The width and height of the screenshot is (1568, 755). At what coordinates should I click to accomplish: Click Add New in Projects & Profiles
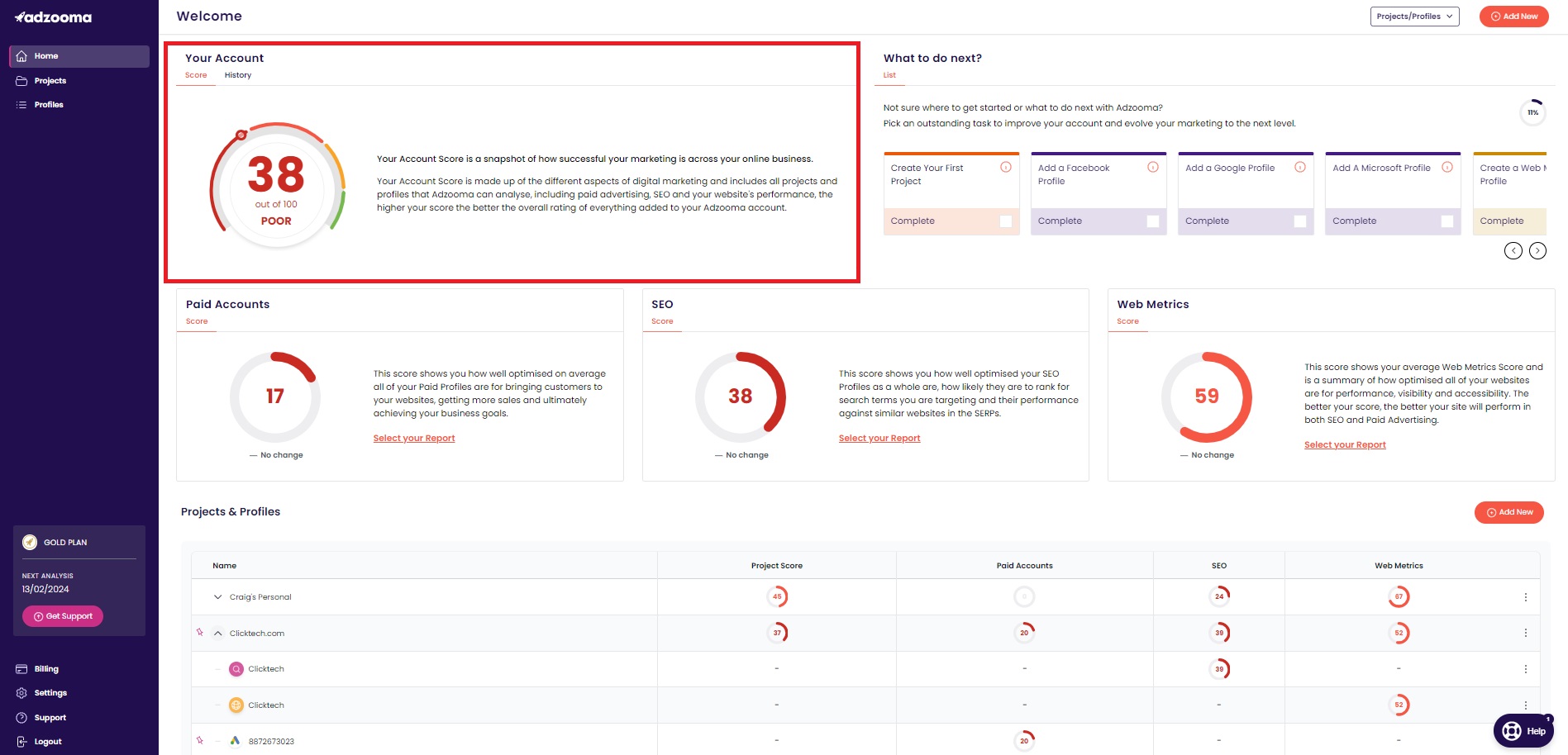tap(1508, 512)
